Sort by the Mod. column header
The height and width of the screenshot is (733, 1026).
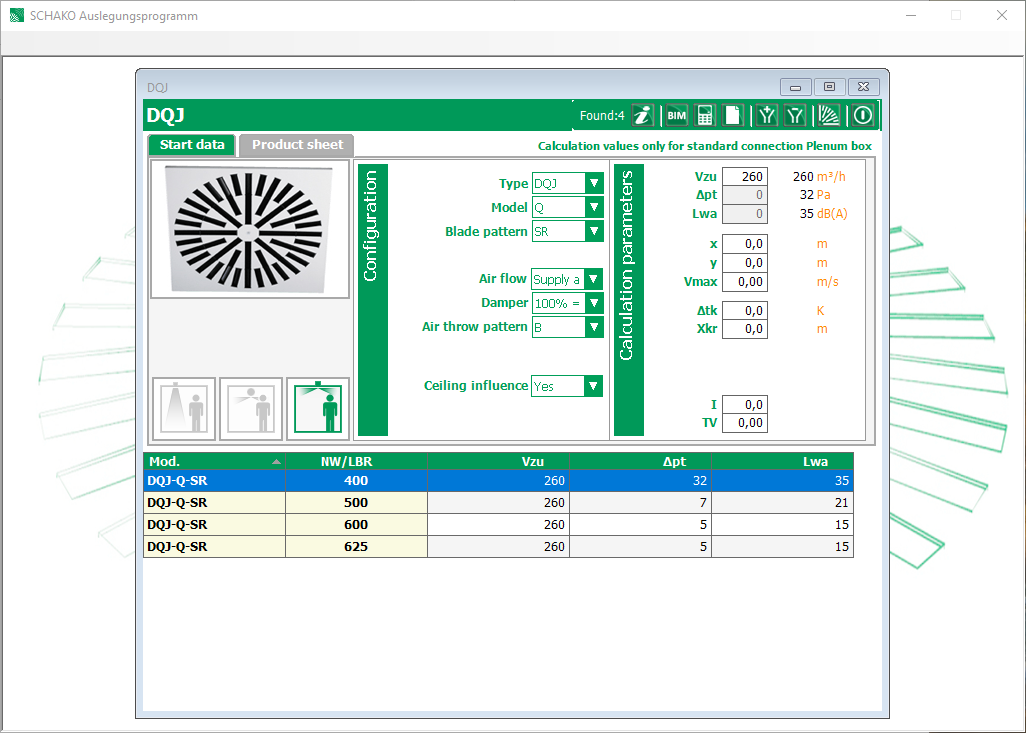[214, 461]
